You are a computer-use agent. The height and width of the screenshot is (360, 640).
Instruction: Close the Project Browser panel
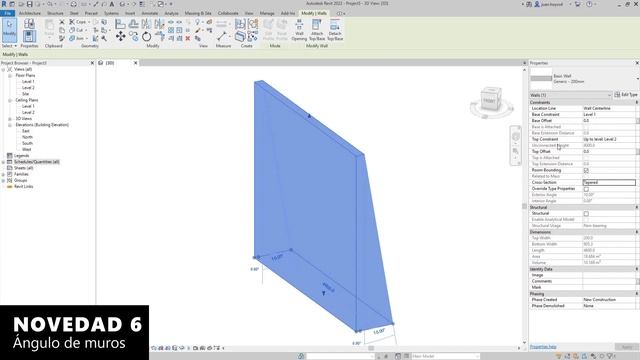tap(92, 63)
